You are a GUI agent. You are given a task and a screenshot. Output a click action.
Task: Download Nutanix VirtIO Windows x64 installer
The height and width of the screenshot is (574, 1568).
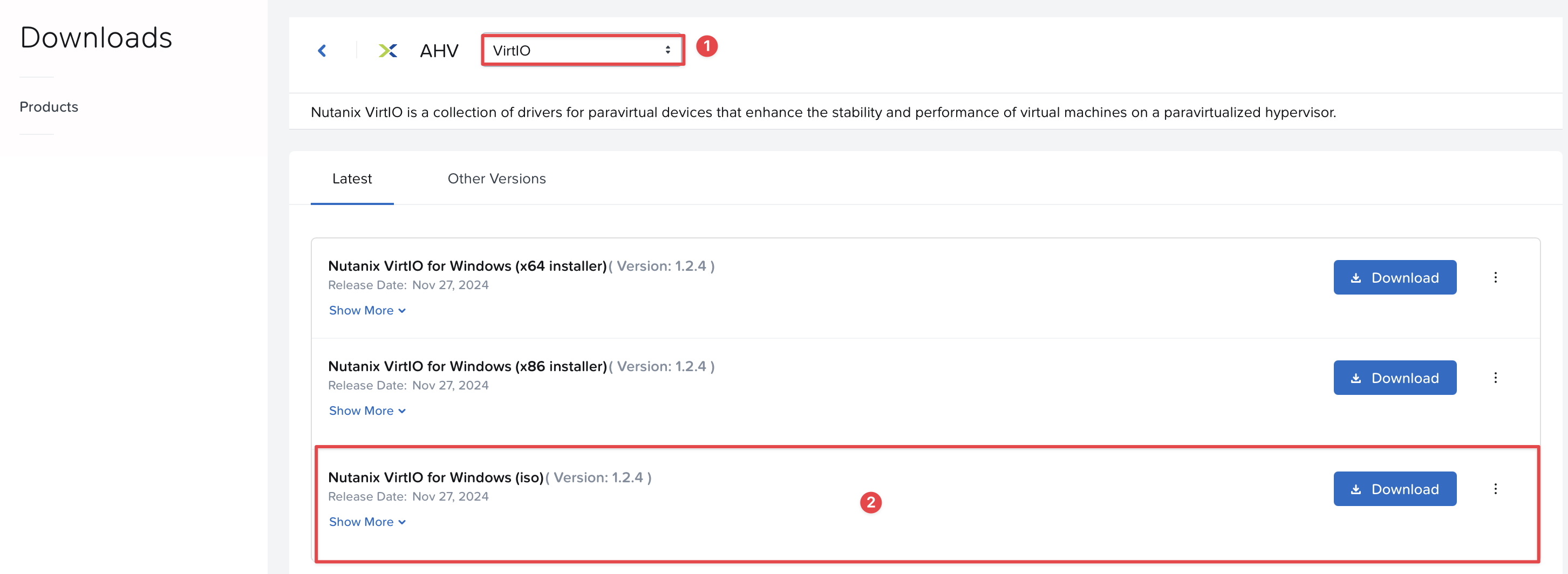1394,278
